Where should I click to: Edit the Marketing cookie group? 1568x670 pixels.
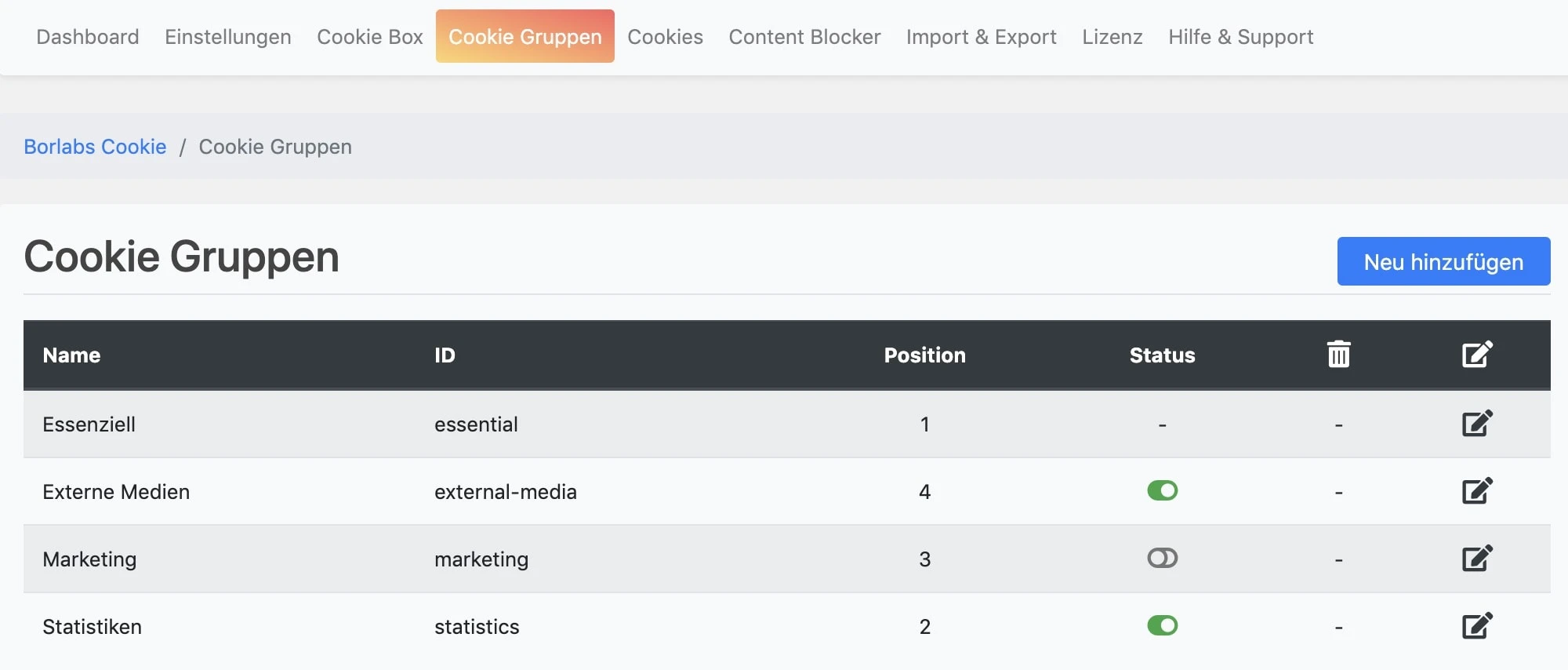(x=1477, y=559)
